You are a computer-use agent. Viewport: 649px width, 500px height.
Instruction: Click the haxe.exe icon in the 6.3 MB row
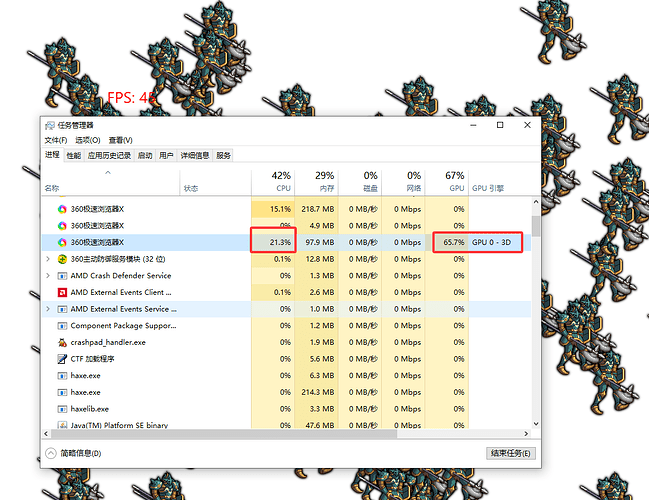[x=62, y=376]
